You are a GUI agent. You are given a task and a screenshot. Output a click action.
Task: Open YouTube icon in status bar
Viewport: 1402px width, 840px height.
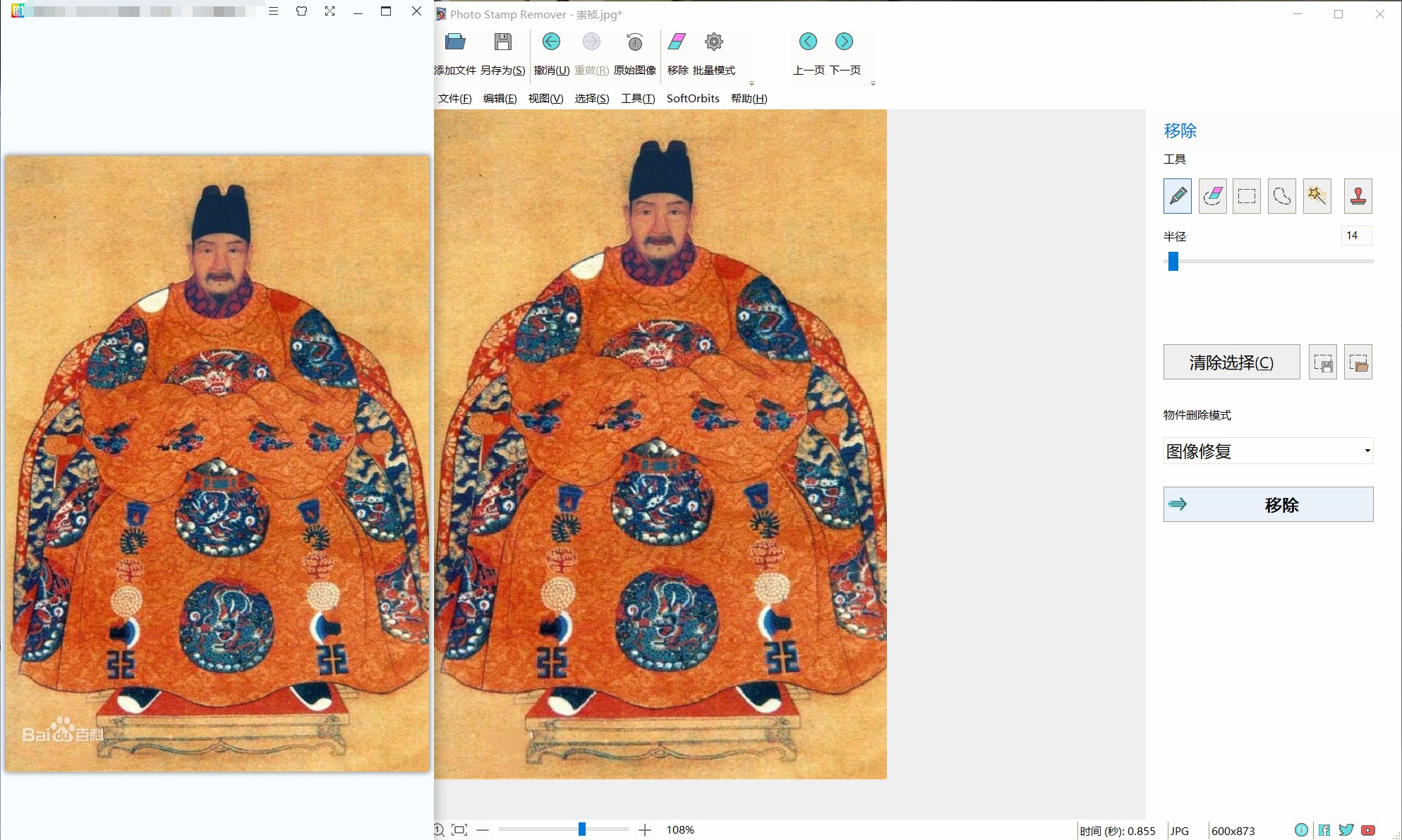1368,830
